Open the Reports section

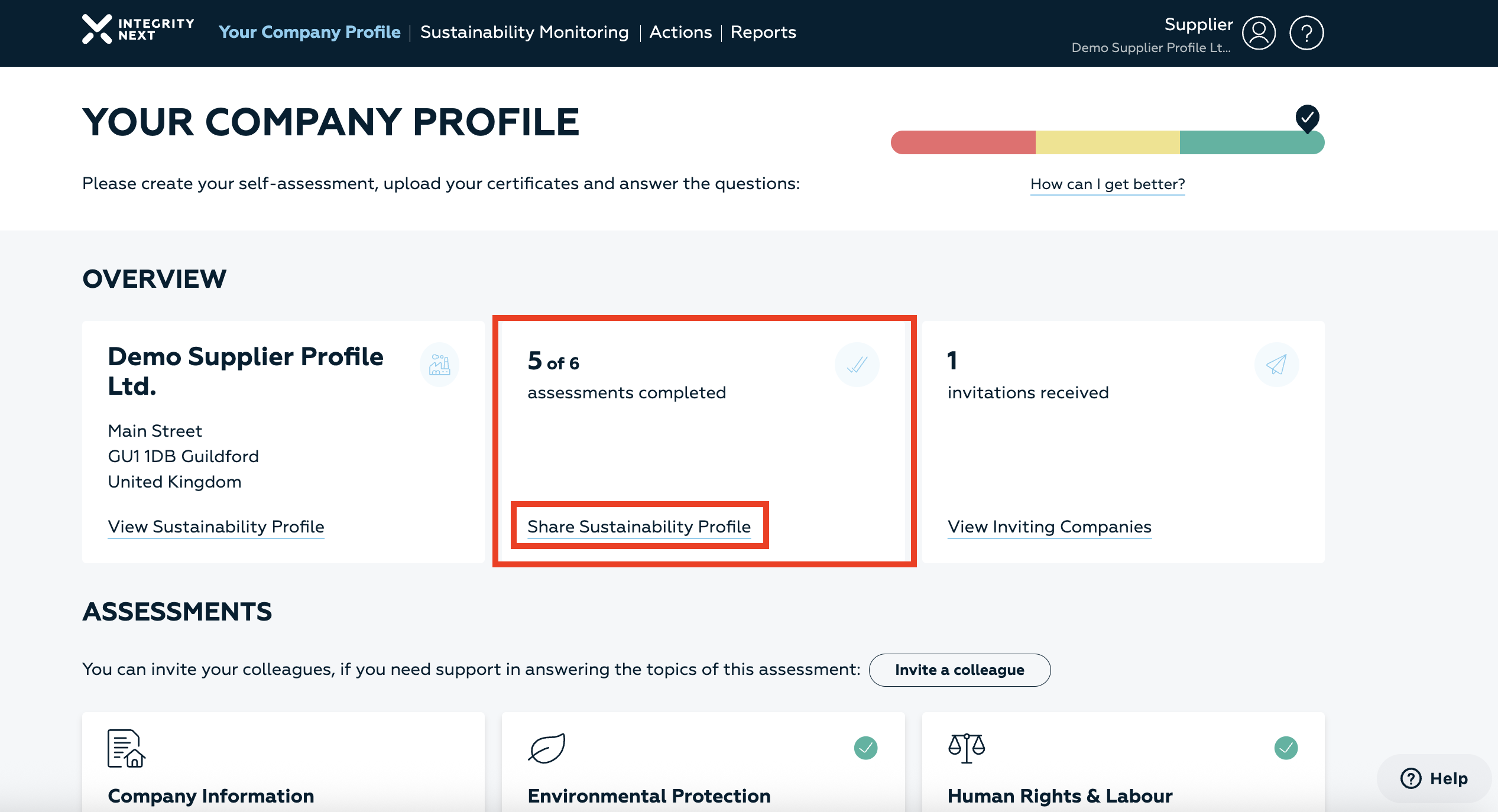point(763,32)
